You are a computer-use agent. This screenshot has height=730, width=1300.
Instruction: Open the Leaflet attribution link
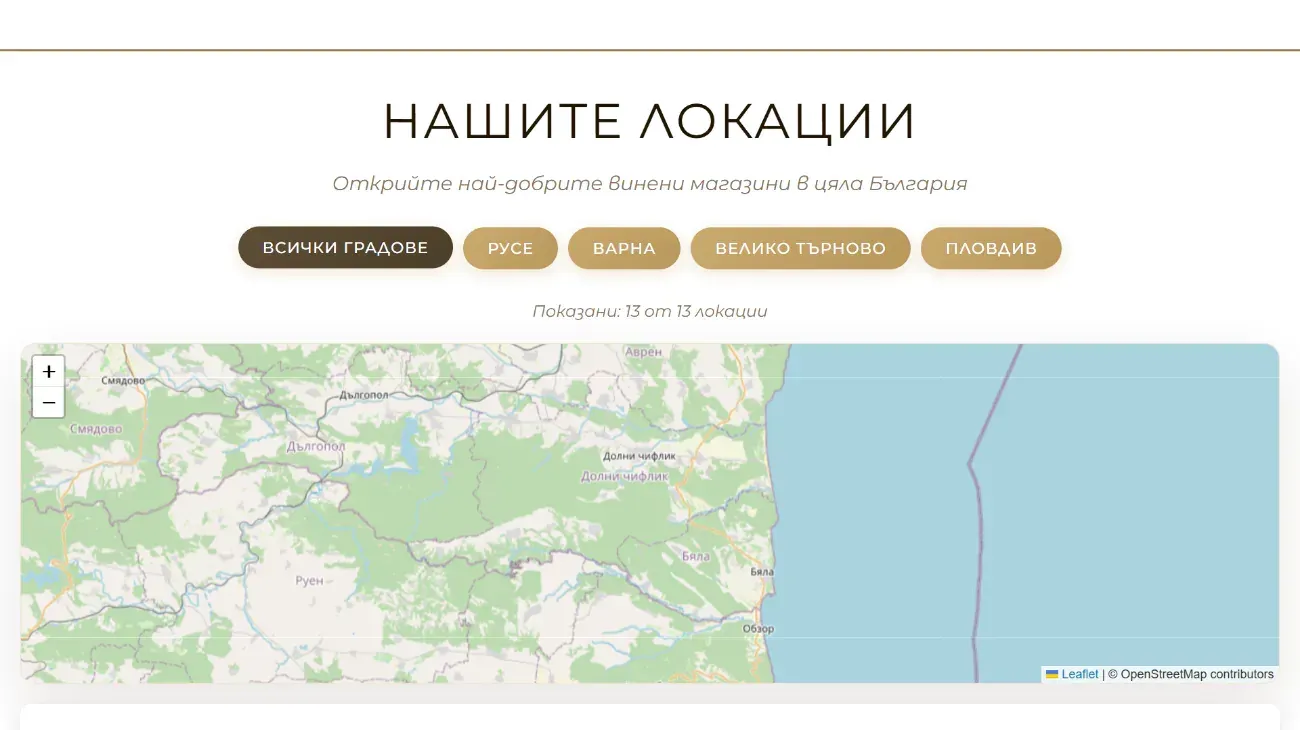coord(1072,674)
